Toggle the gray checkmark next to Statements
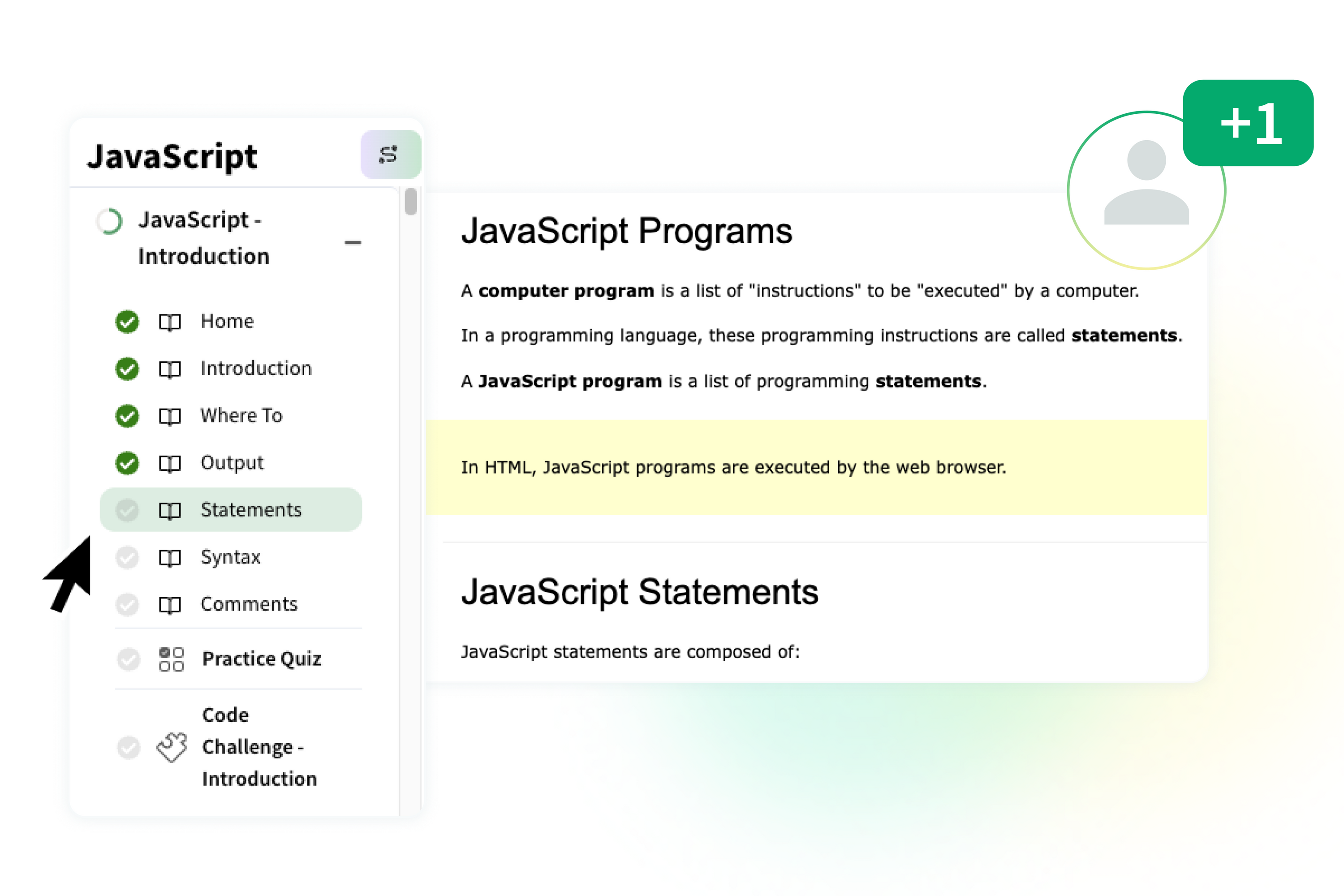1344x896 pixels. pyautogui.click(x=127, y=510)
